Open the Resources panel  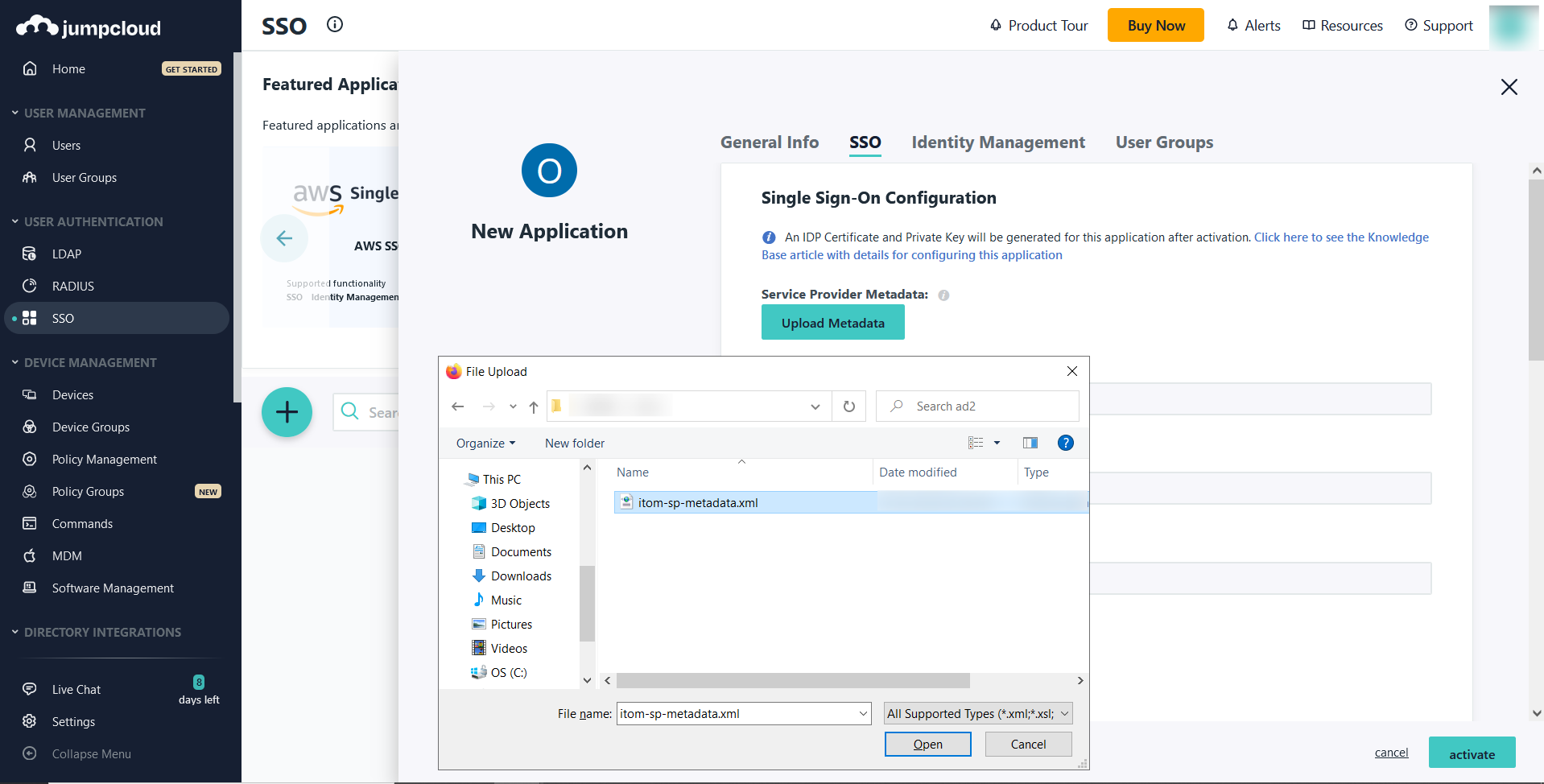[x=1341, y=25]
